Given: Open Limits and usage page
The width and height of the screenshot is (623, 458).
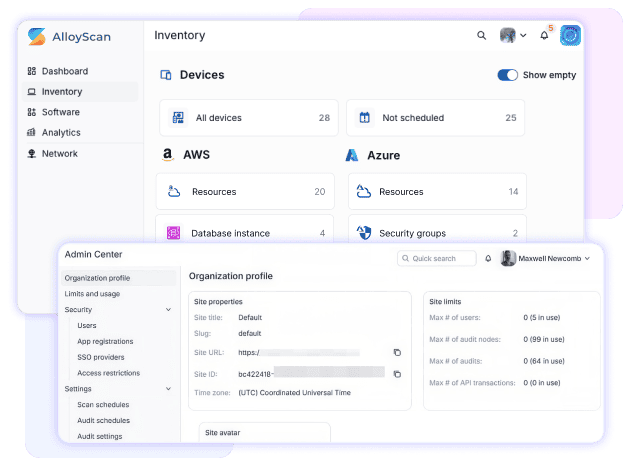Looking at the screenshot, I should coord(92,294).
